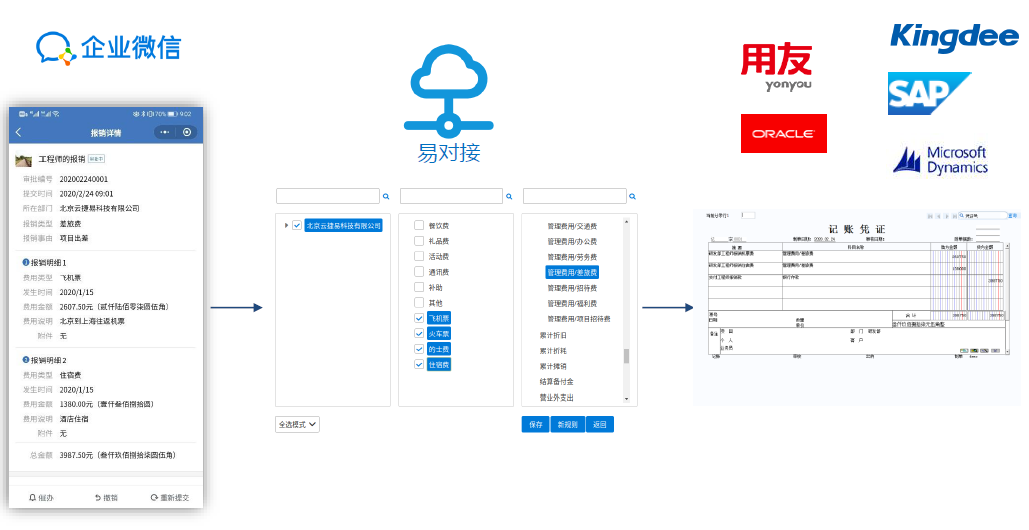Open the 全选模式 dropdown
Screen dimensions: 1029x530
(297, 424)
